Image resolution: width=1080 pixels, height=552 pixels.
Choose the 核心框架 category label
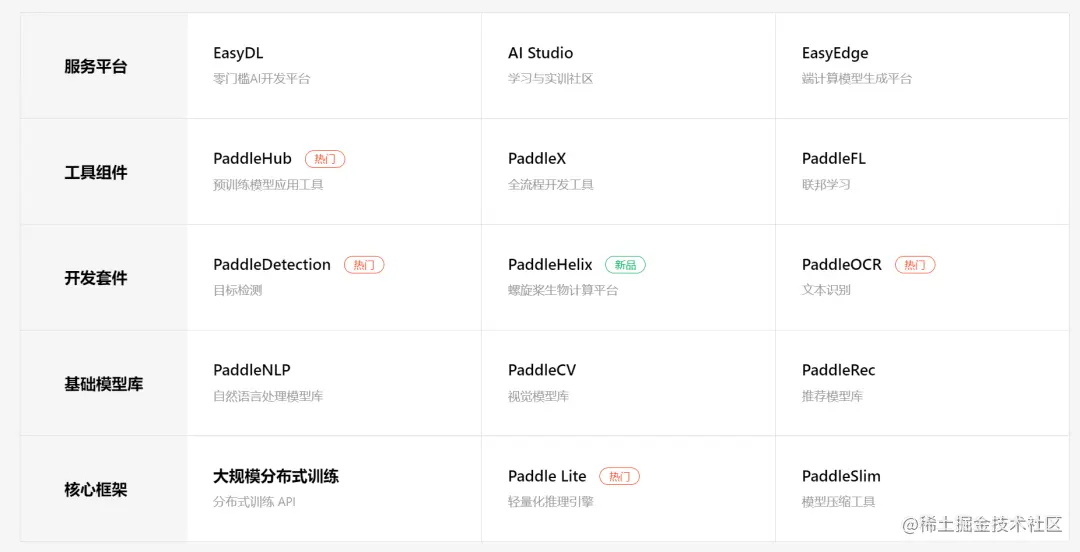[x=96, y=490]
